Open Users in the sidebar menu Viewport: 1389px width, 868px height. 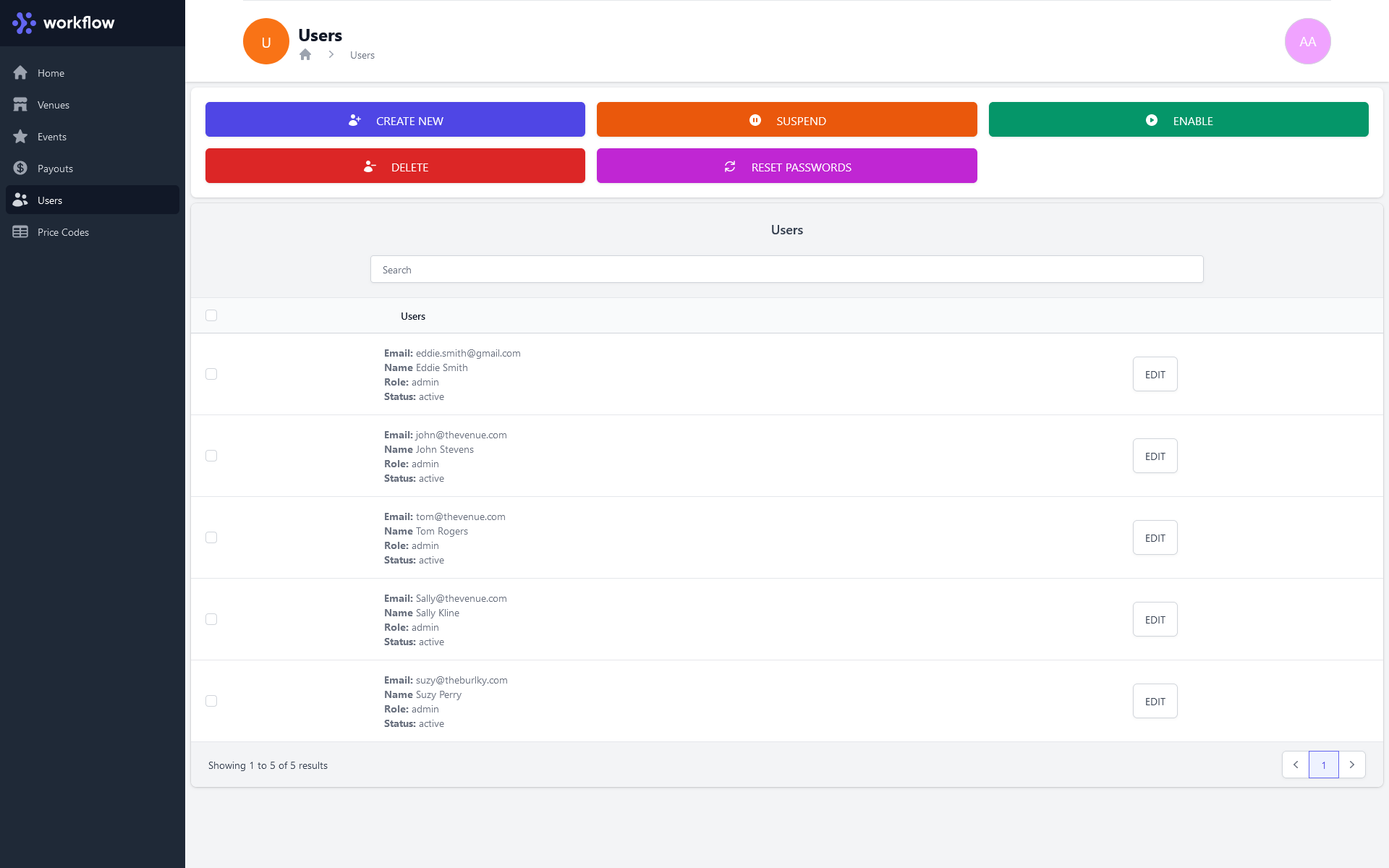click(x=50, y=200)
